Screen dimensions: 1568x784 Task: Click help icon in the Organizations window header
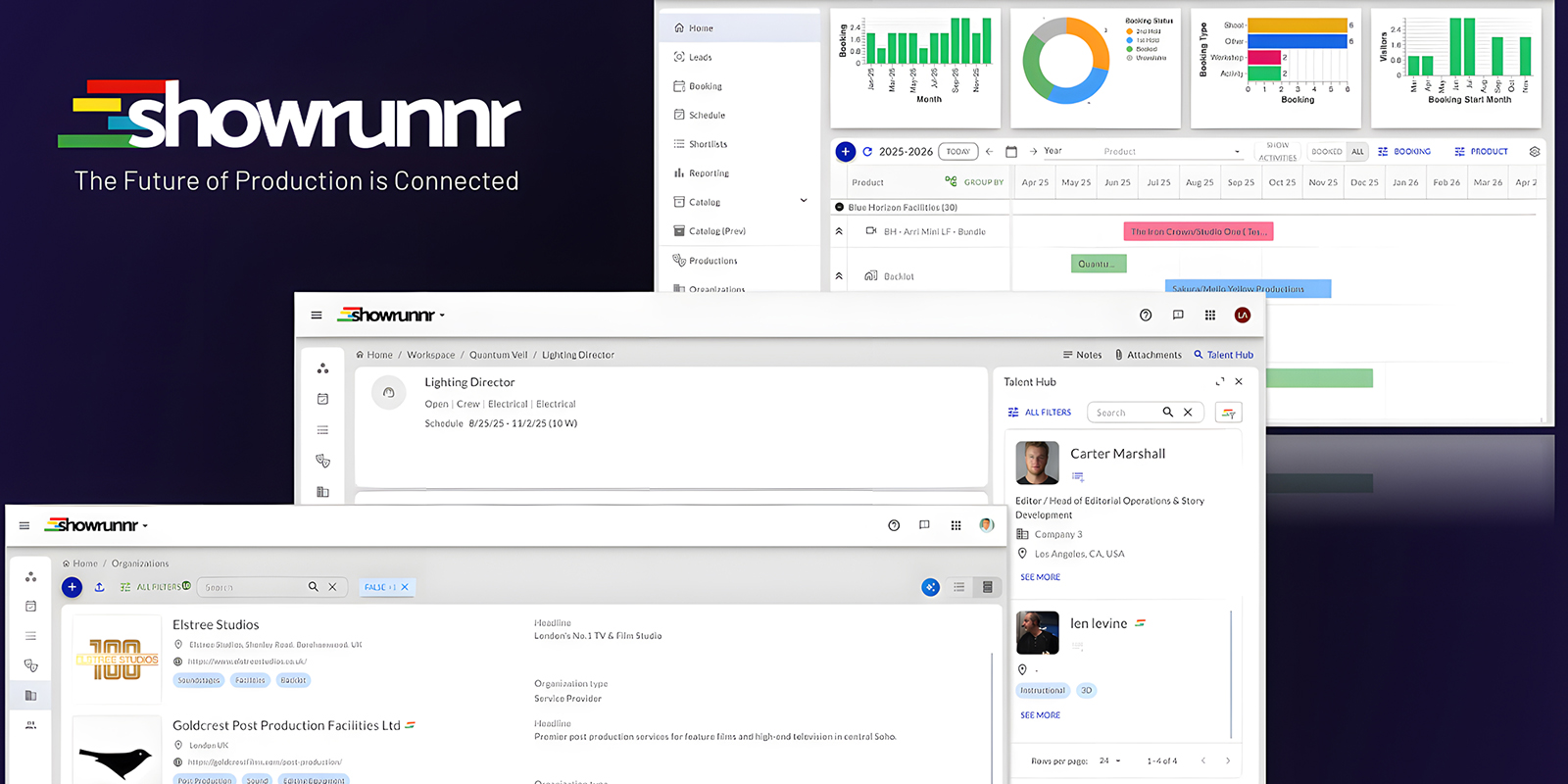[x=894, y=526]
